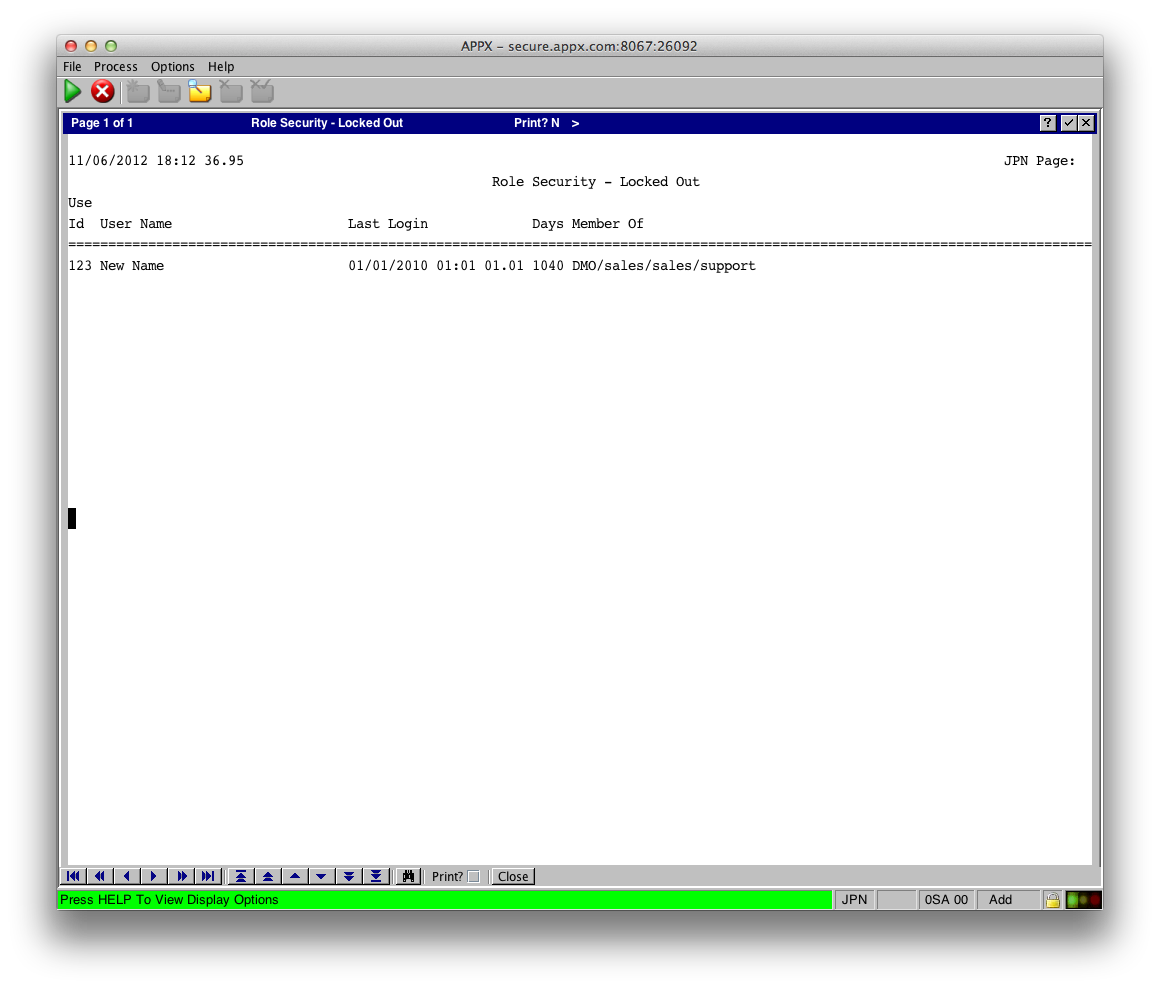Jump to last page navigation button
The width and height of the screenshot is (1160, 989).
pos(207,876)
